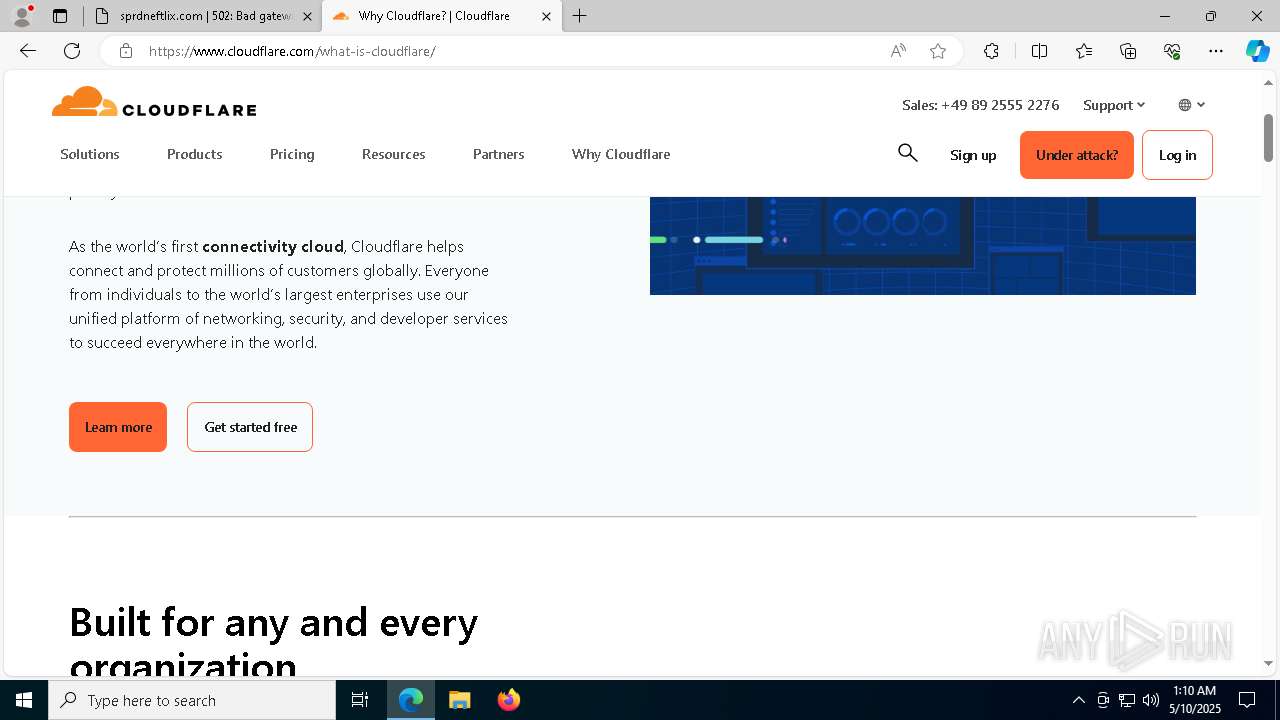
Task: Open the Pricing menu
Action: tap(292, 154)
